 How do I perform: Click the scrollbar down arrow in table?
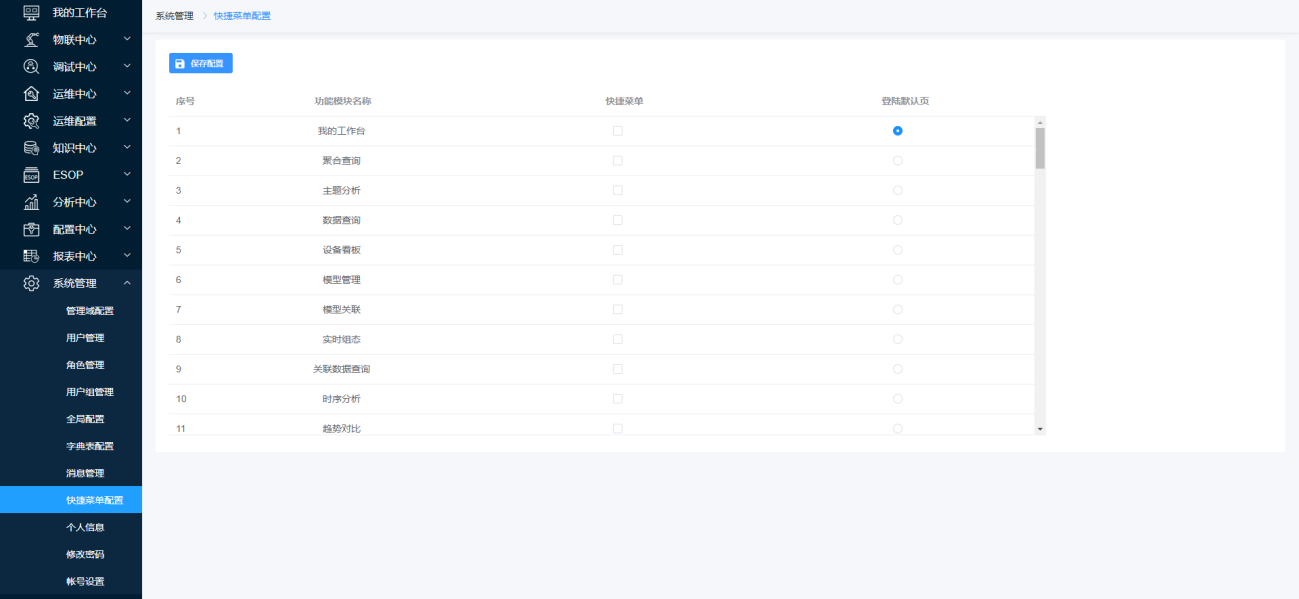1040,428
